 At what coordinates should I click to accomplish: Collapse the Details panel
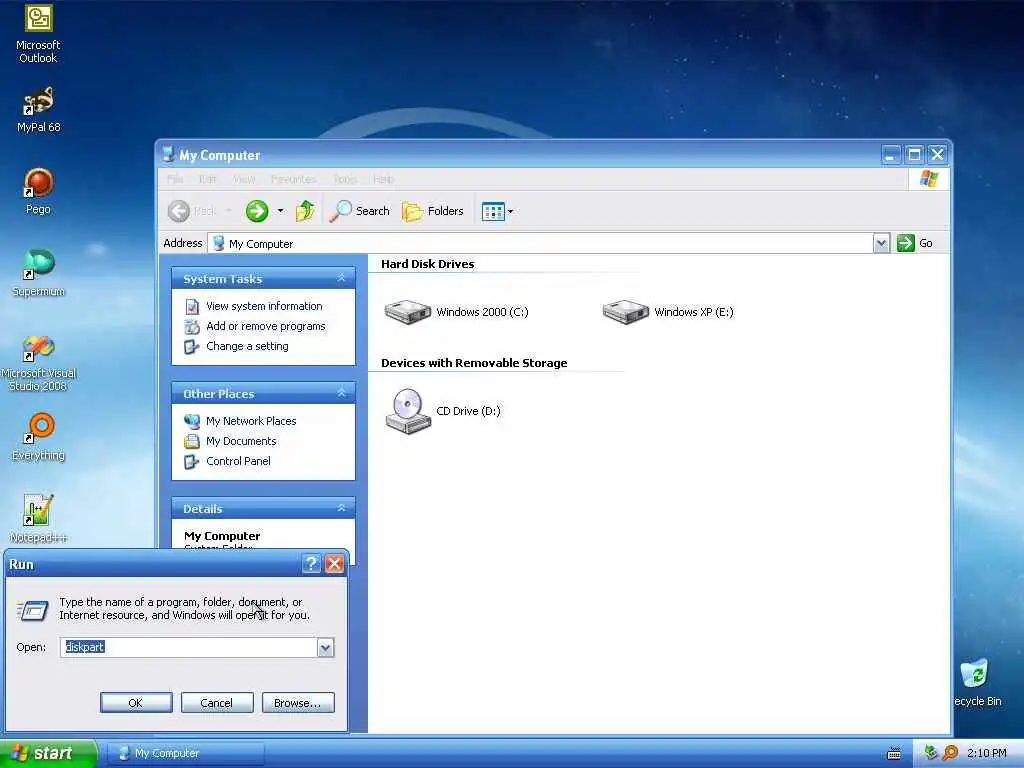click(341, 508)
